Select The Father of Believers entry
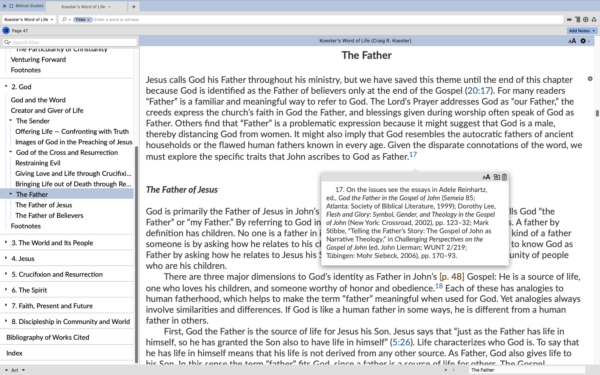This screenshot has width=600, height=375. click(49, 215)
